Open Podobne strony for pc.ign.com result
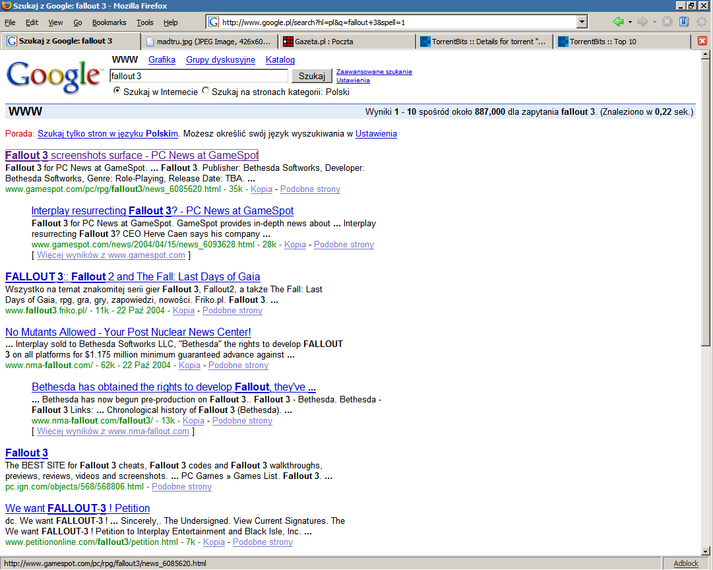713x570 pixels. coord(181,487)
